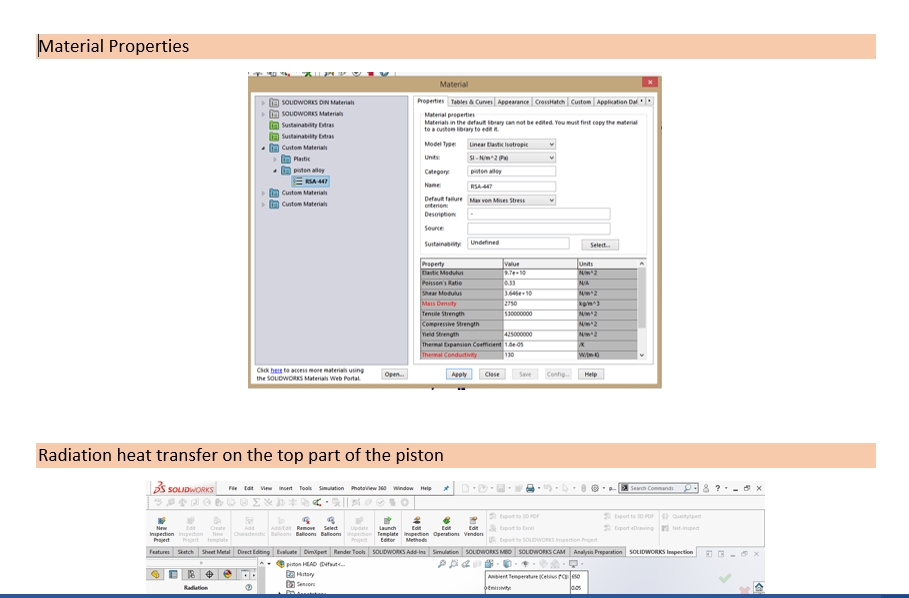Click Remove Balloons icon
The image size is (909, 598).
(x=305, y=521)
